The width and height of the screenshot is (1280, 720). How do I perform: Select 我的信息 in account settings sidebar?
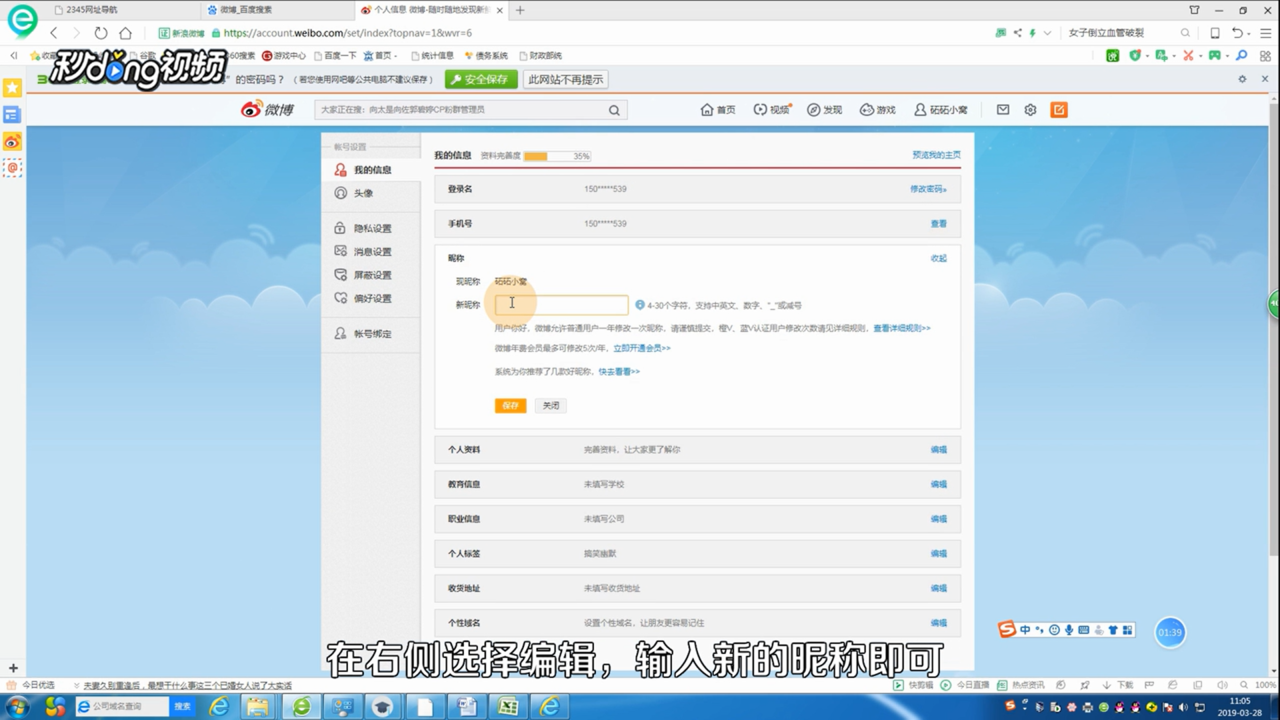371,170
